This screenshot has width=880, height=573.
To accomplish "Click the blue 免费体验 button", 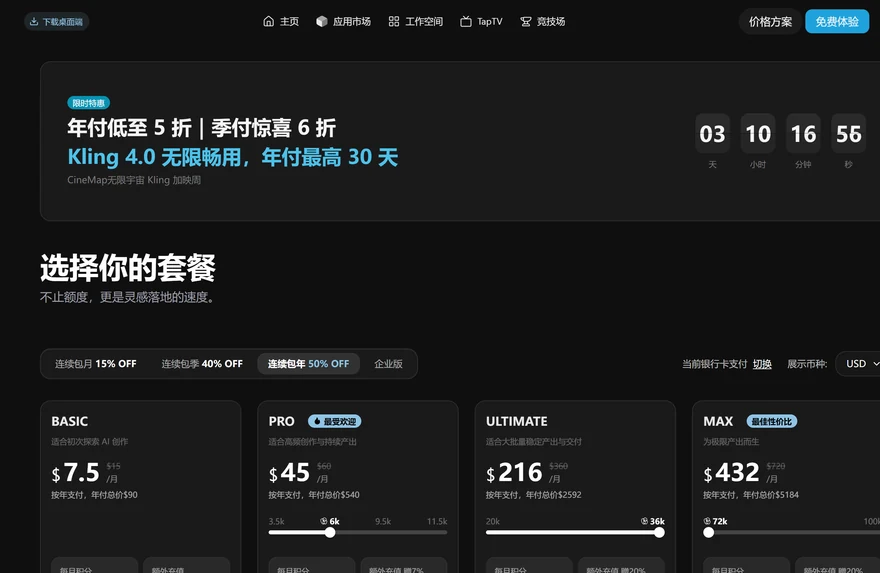I will (x=837, y=21).
